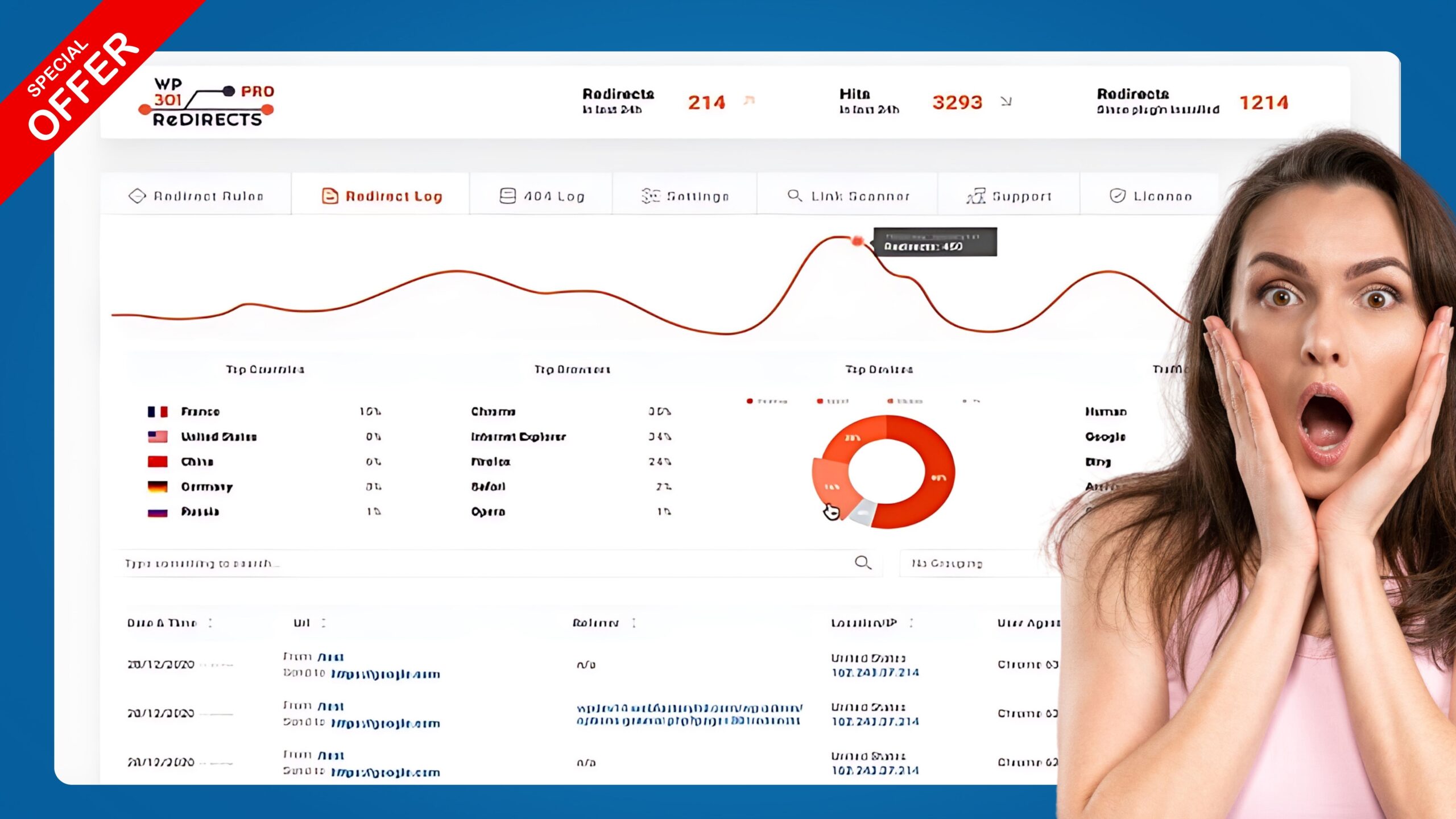
Task: Open the redirect URL link in second log row
Action: [x=386, y=723]
